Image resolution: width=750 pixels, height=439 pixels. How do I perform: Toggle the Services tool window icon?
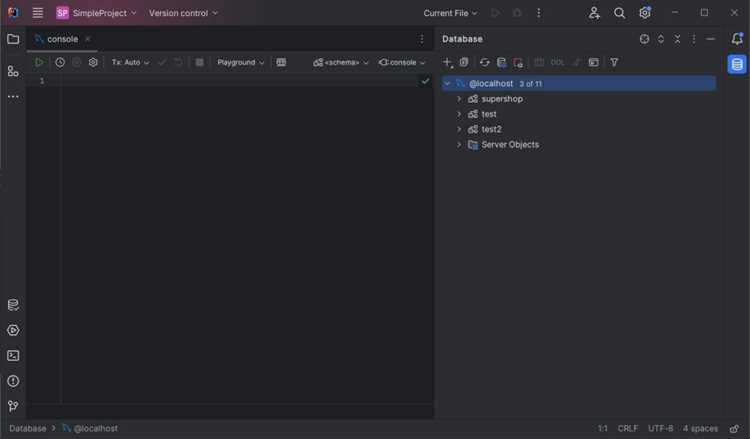(x=13, y=330)
